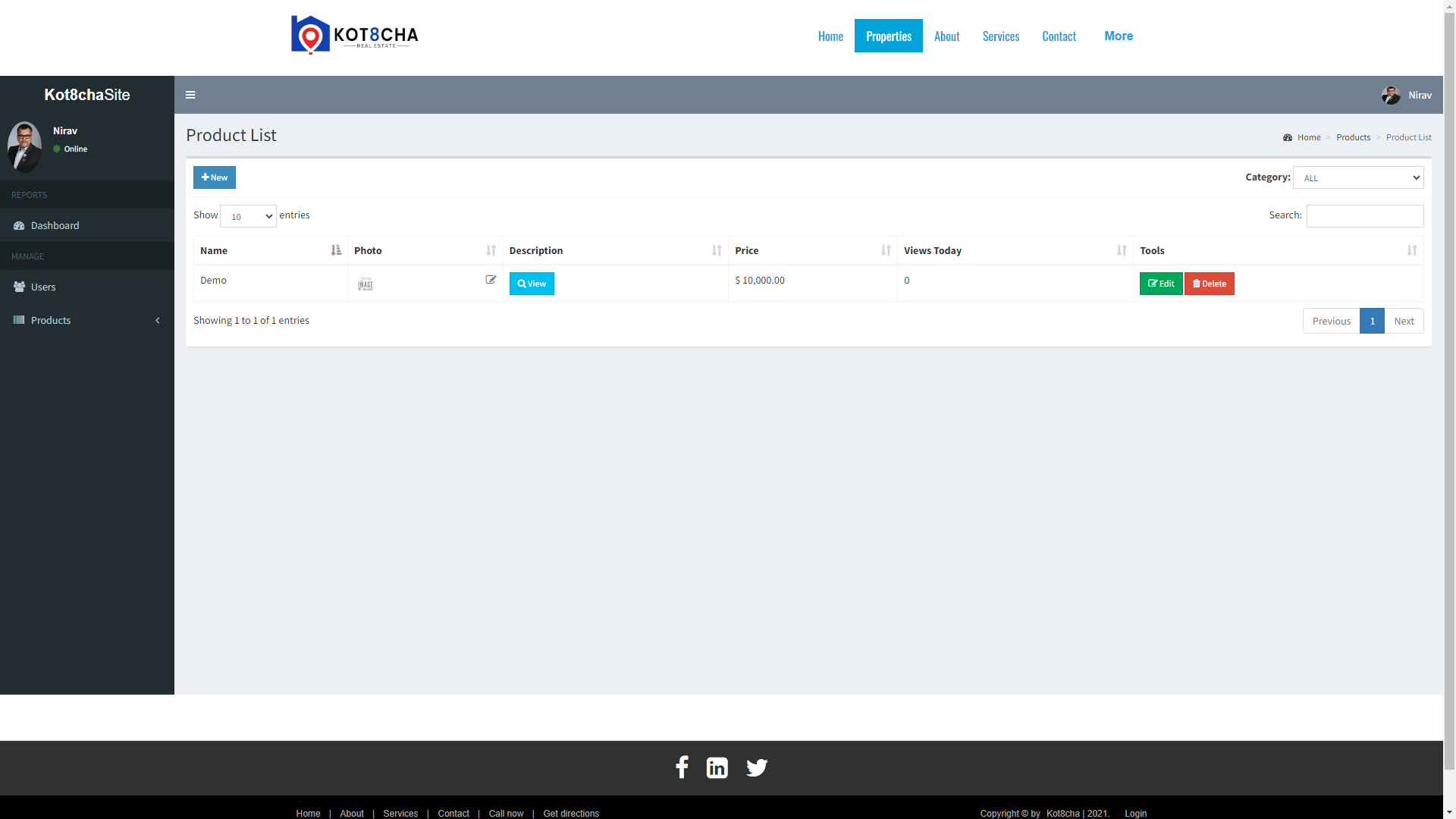View the Demo product description
This screenshot has height=819, width=1456.
(x=532, y=284)
